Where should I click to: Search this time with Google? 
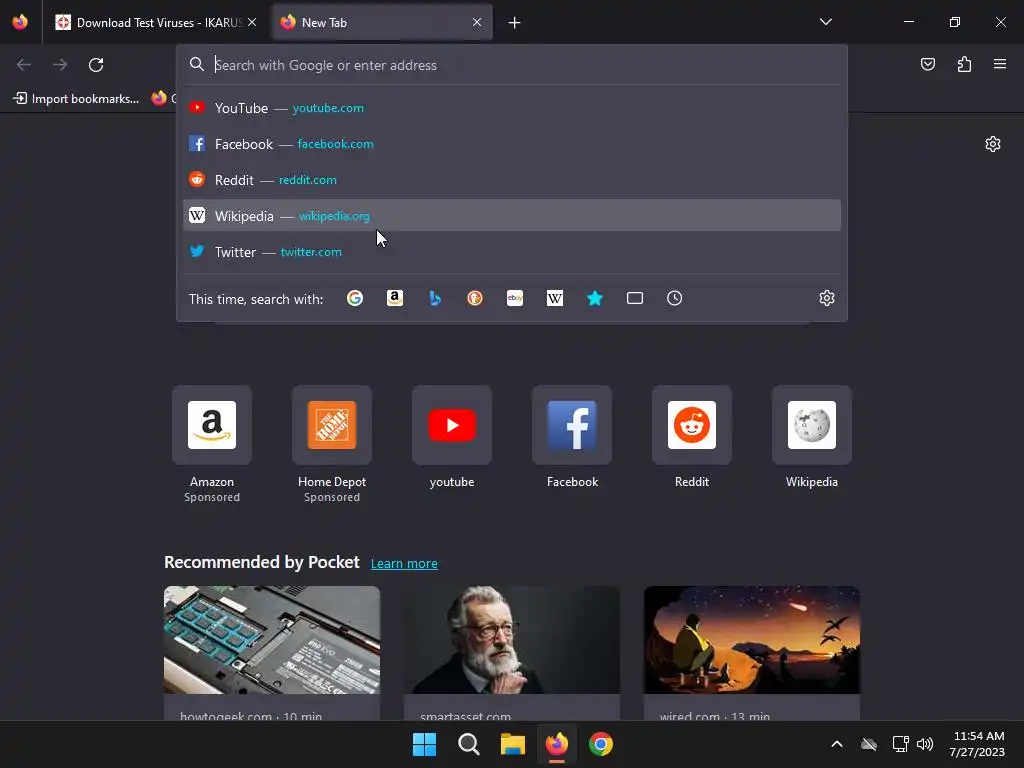[355, 298]
